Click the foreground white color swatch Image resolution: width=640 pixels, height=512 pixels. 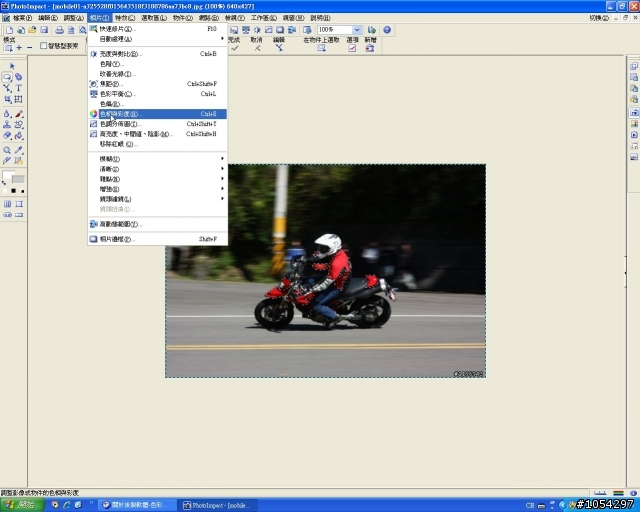[8, 176]
